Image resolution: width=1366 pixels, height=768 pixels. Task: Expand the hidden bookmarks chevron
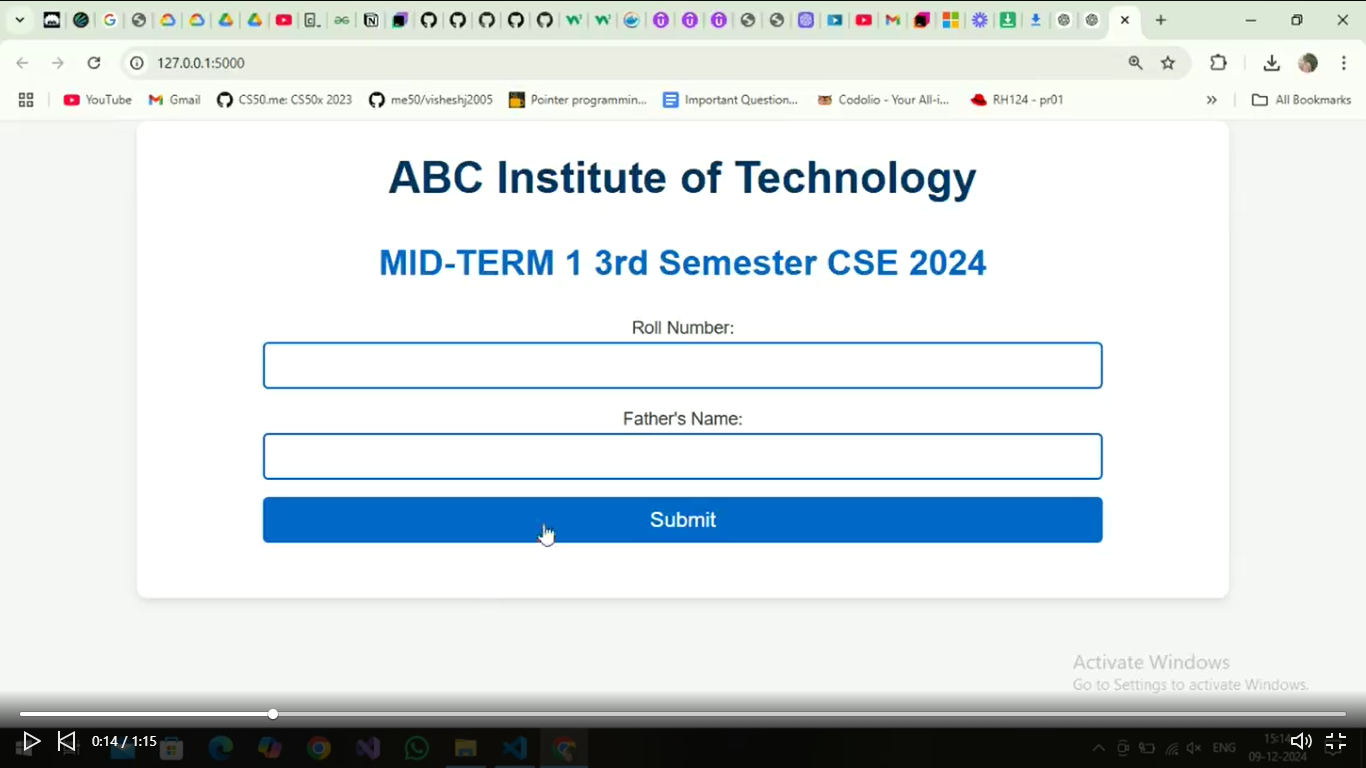click(1211, 100)
